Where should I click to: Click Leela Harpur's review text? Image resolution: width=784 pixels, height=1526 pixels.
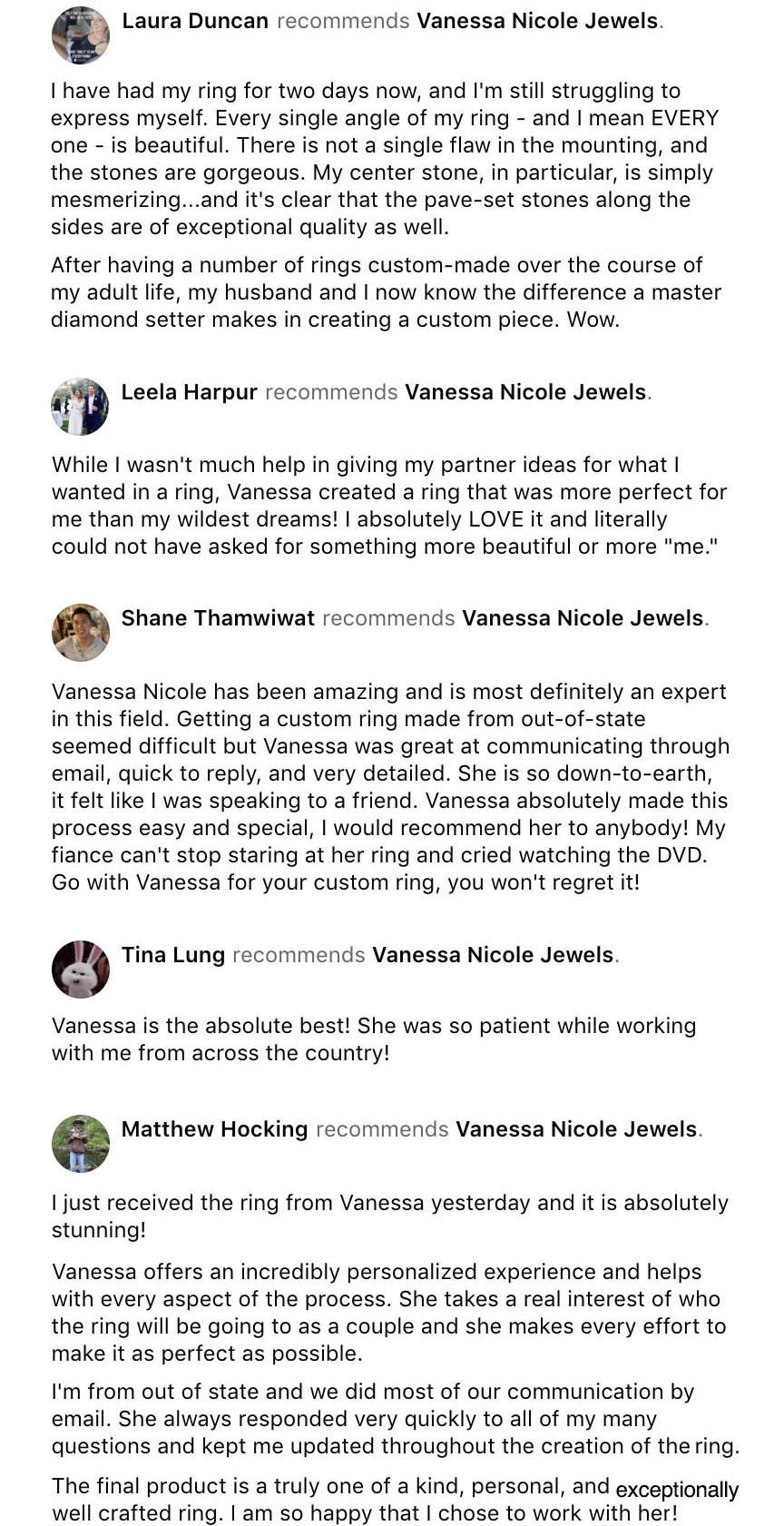(389, 506)
